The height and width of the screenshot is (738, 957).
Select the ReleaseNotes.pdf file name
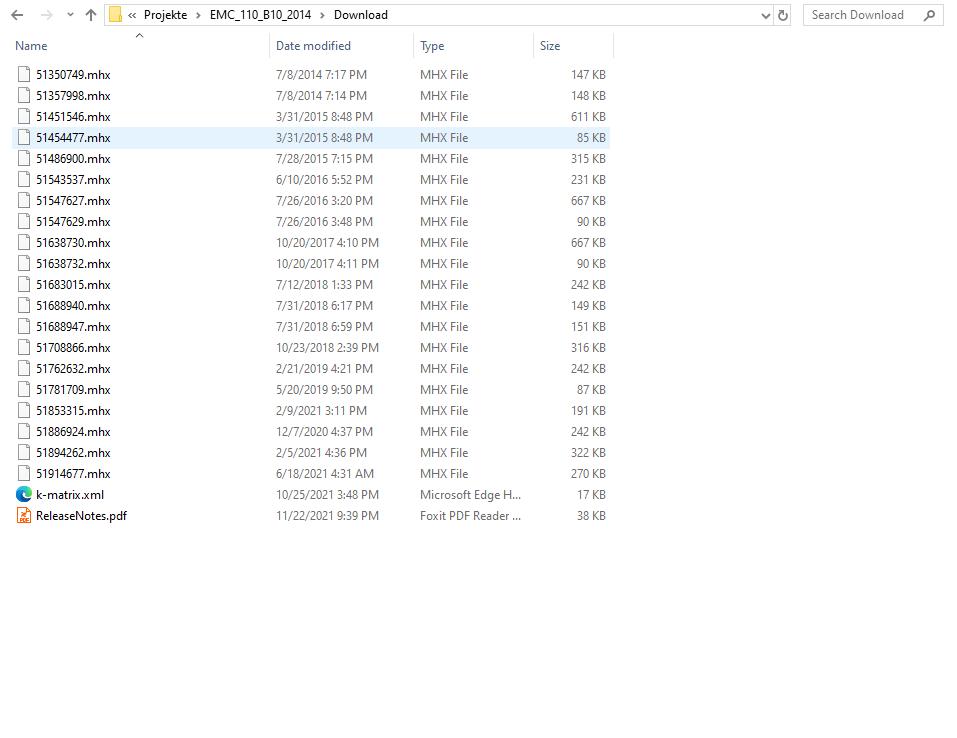81,515
